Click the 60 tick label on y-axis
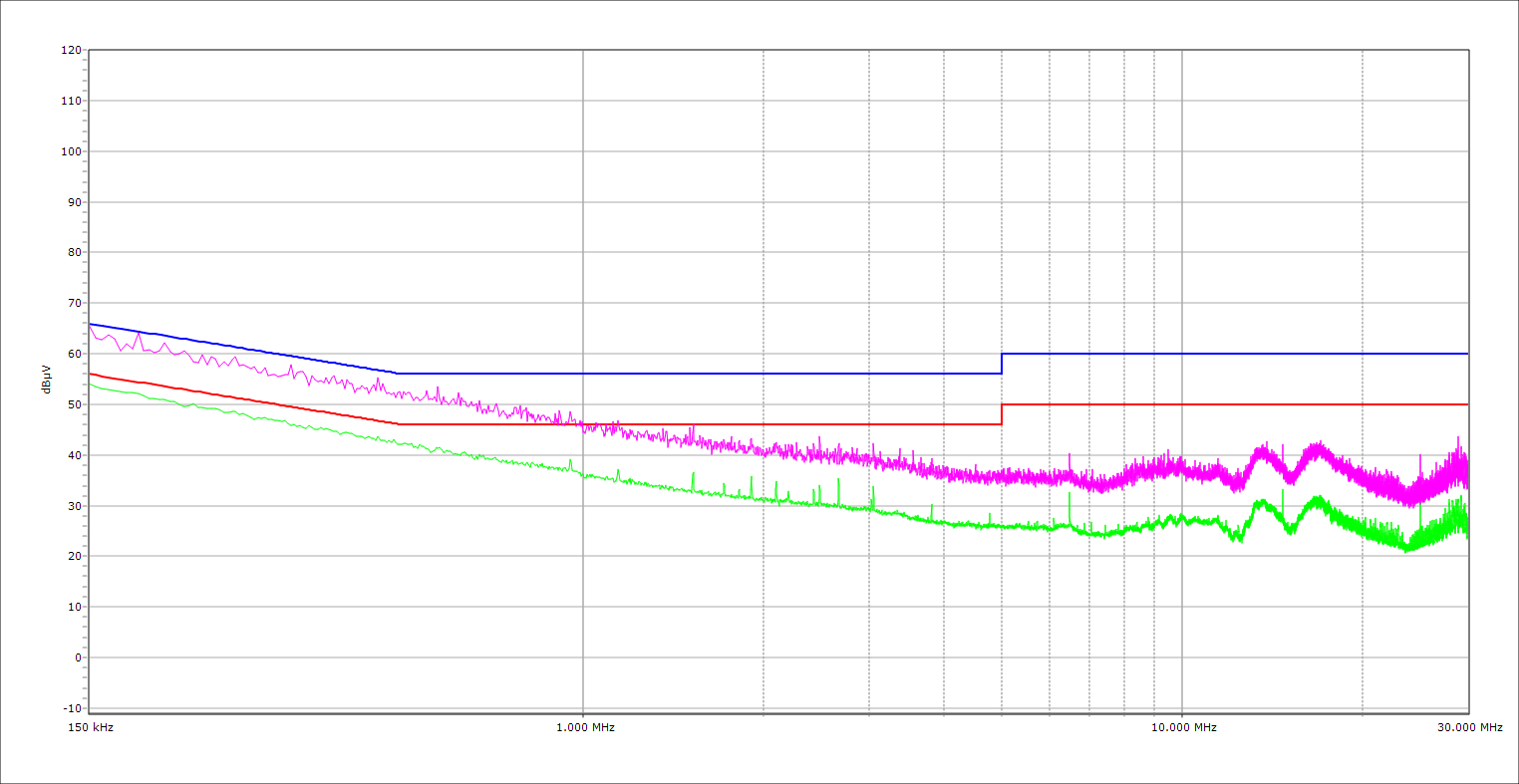Image resolution: width=1519 pixels, height=784 pixels. [73, 354]
